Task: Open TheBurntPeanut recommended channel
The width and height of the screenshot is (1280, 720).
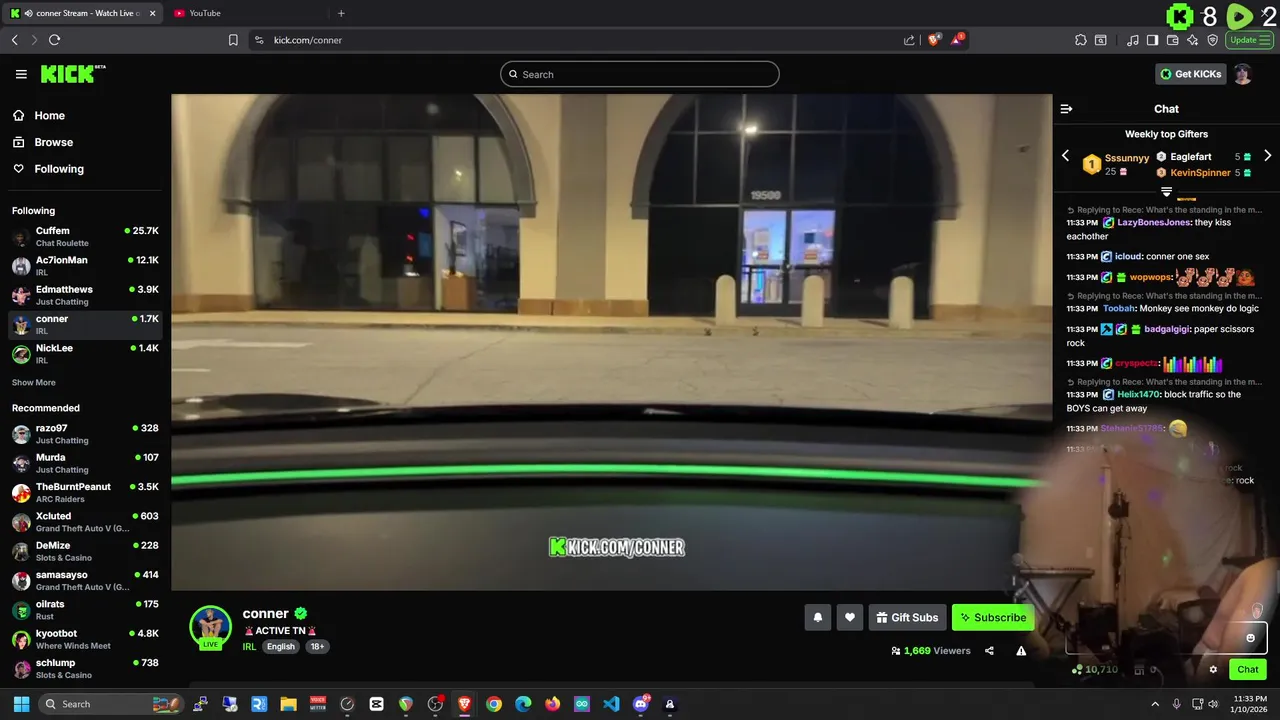Action: pos(85,492)
